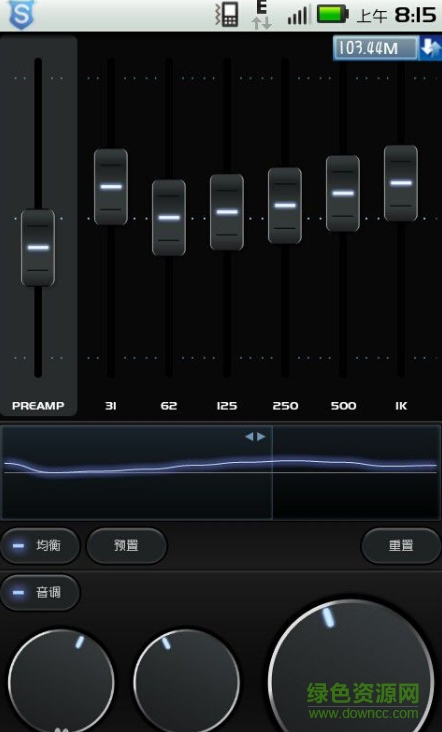Toggle the 均衡 equalizer button
Screen dimensions: 442x732
(x=40, y=545)
